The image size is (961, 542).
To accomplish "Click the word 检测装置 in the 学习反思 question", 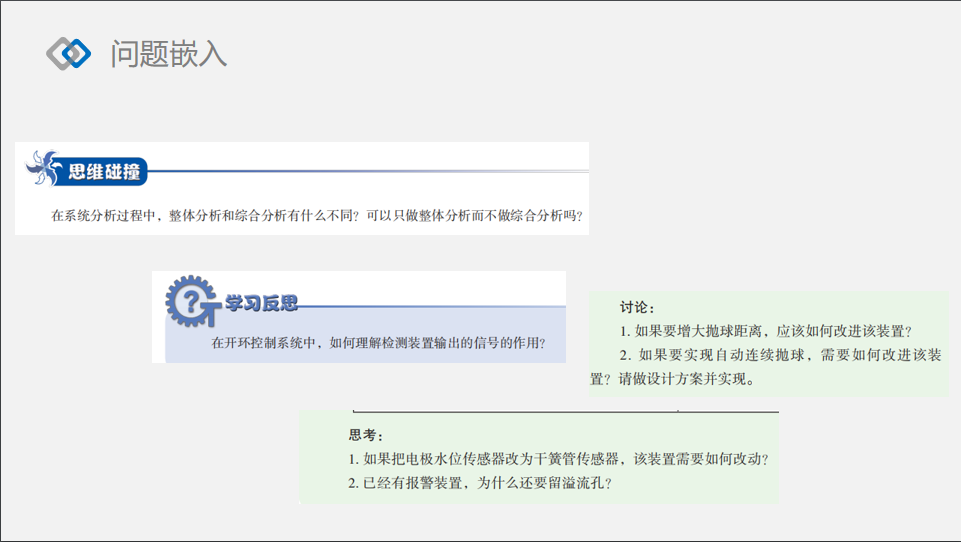I will (440, 343).
